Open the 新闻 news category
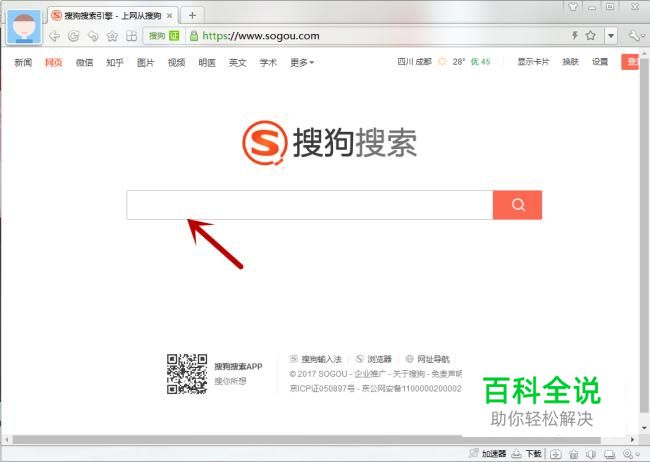The image size is (650, 462). pos(23,63)
